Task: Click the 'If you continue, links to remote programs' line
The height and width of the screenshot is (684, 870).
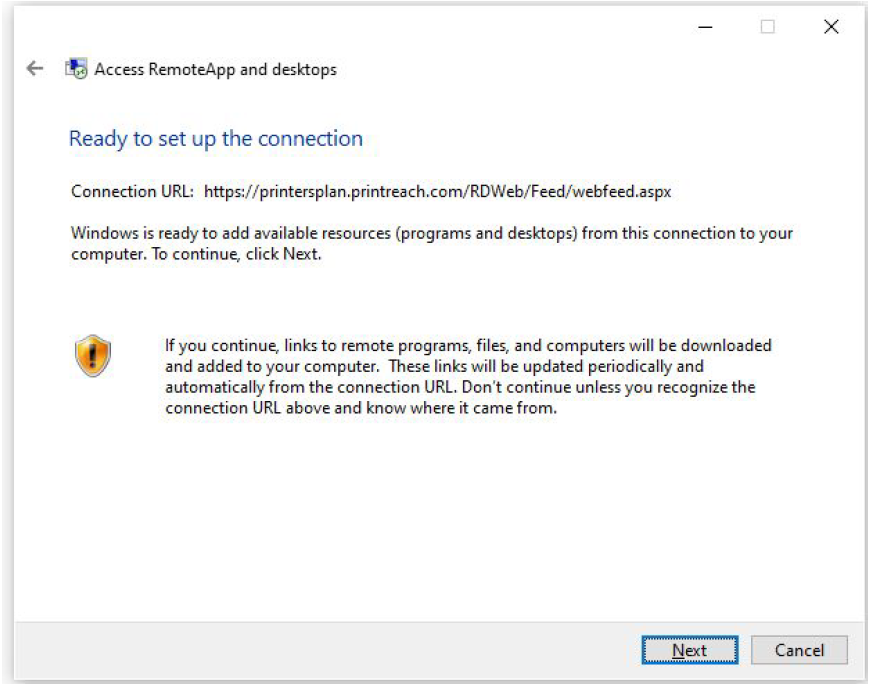Action: pyautogui.click(x=468, y=346)
